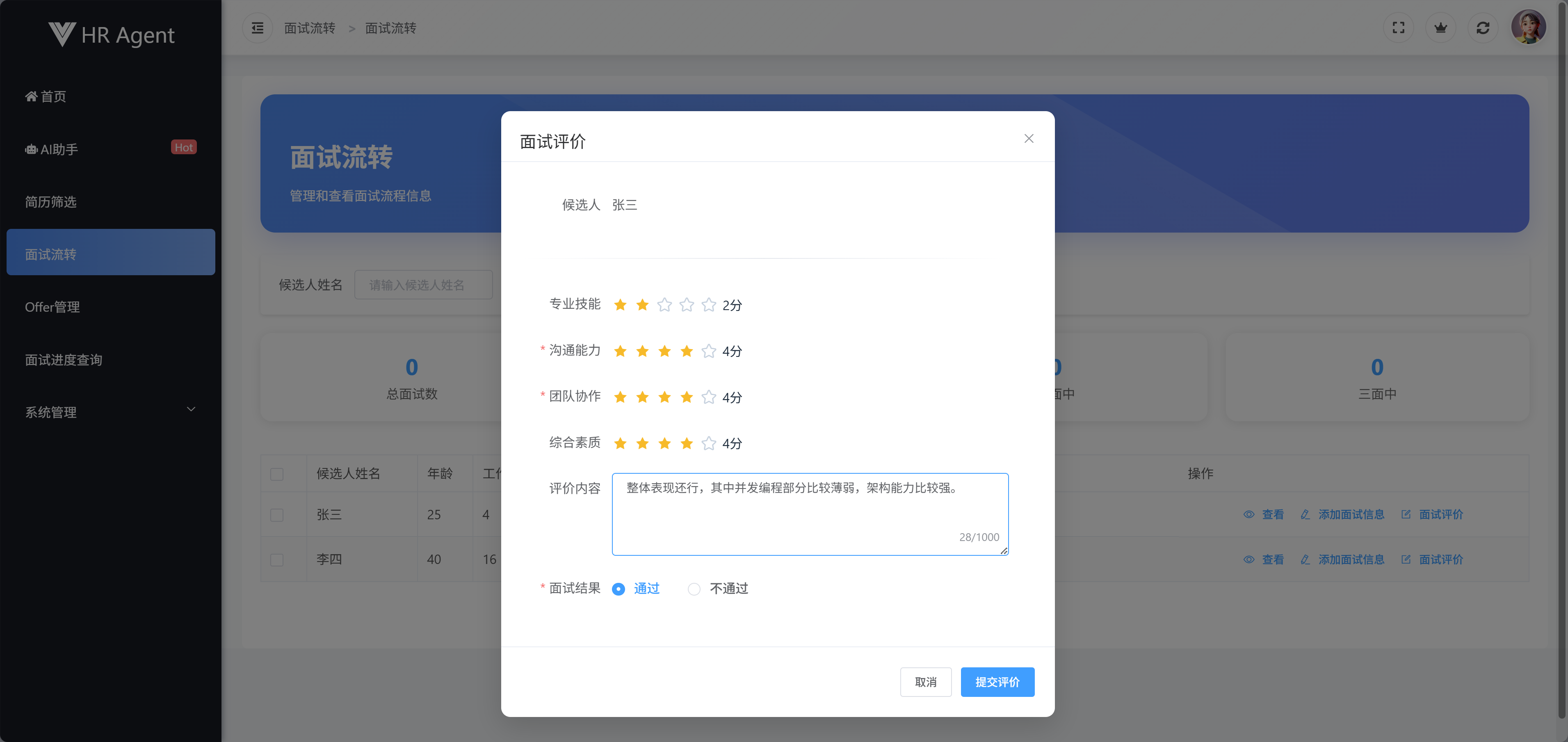The image size is (1568, 742).
Task: Click the crown icon in header
Action: coord(1440,28)
